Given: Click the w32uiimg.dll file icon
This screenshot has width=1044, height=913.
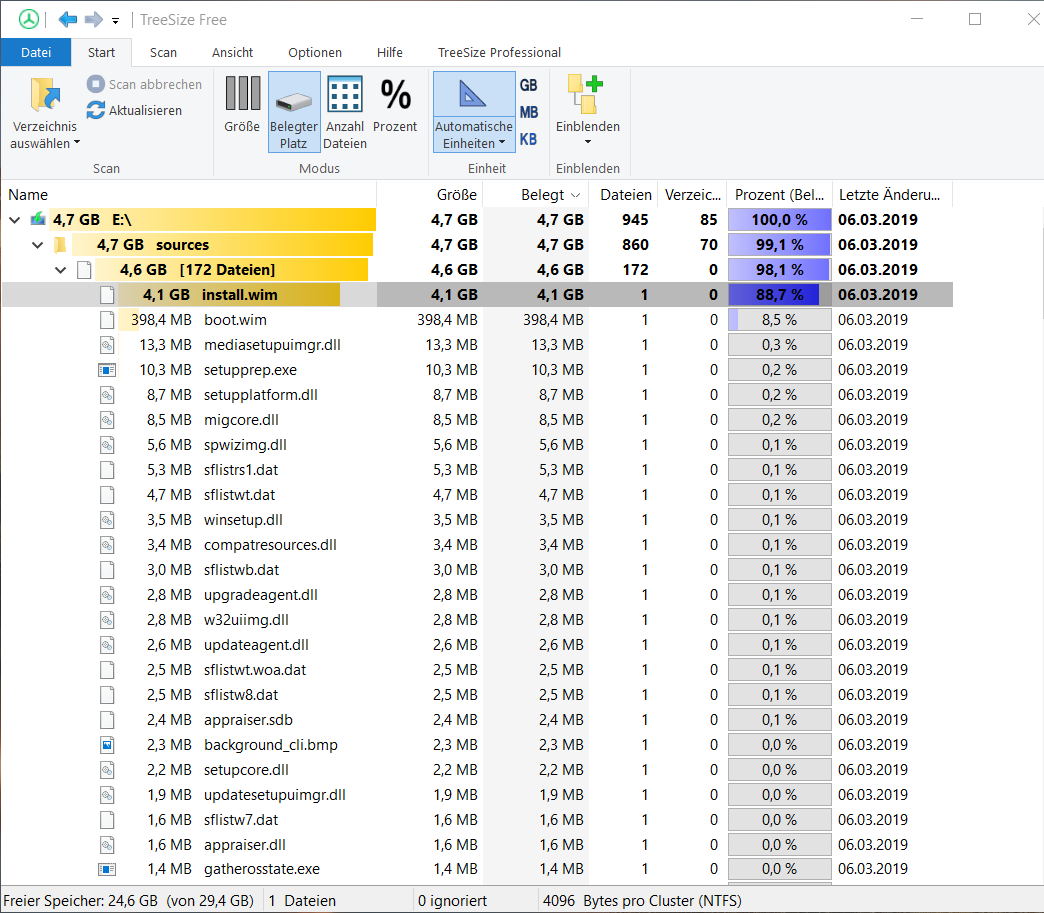Looking at the screenshot, I should [x=107, y=619].
